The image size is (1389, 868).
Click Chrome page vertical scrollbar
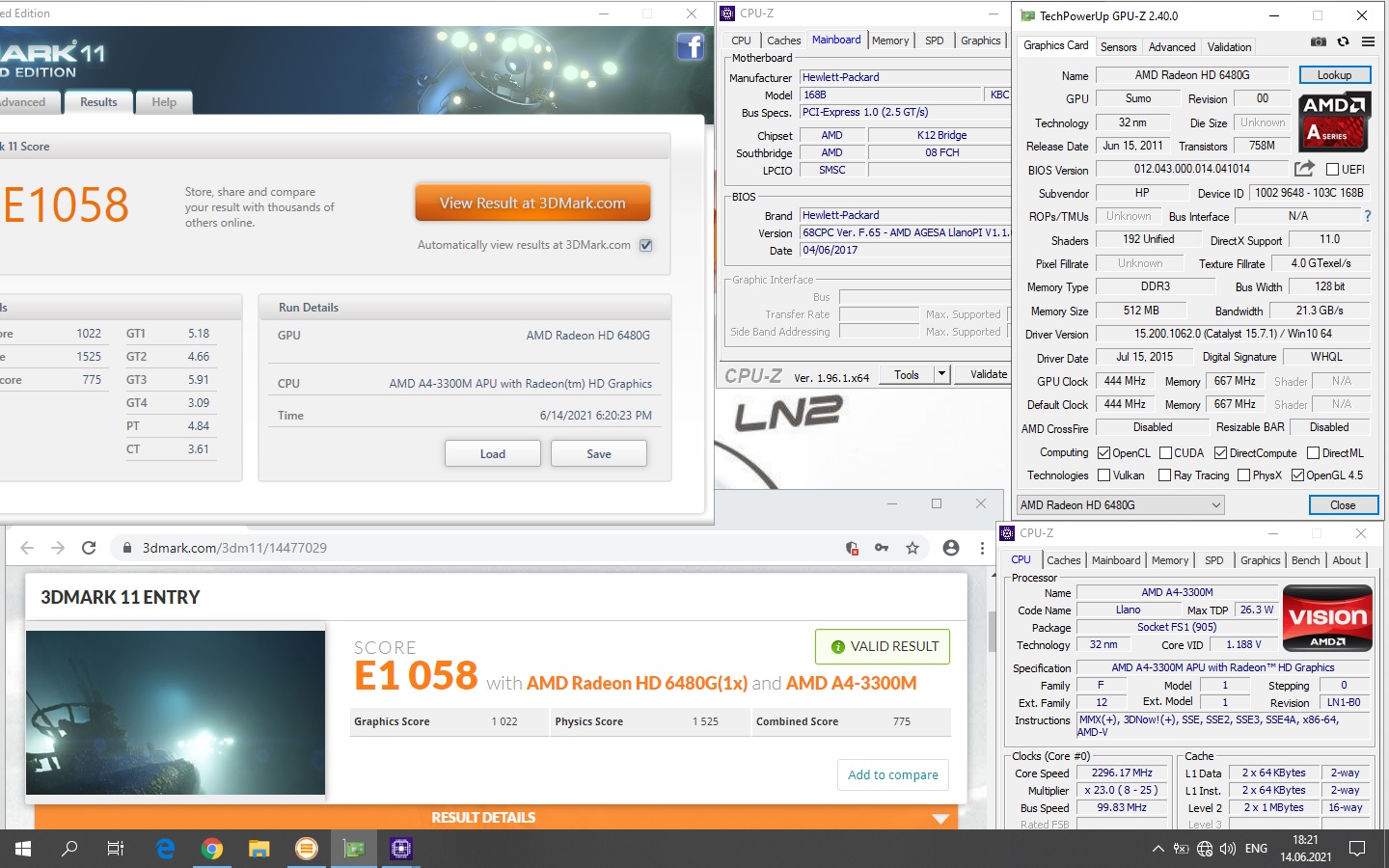(993, 632)
